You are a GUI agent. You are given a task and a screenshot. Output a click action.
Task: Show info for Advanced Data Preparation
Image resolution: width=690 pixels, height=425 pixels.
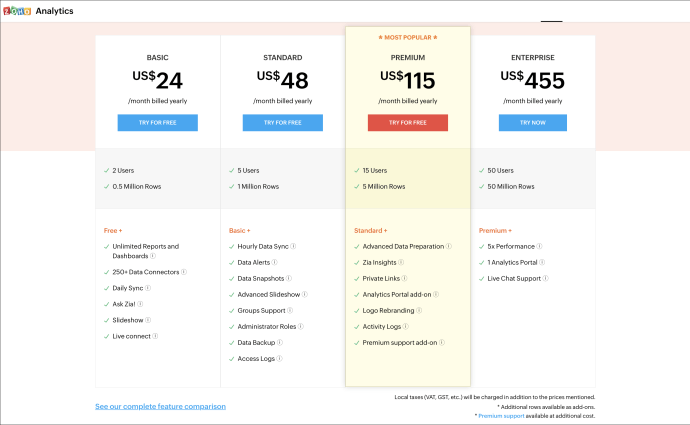tap(449, 246)
